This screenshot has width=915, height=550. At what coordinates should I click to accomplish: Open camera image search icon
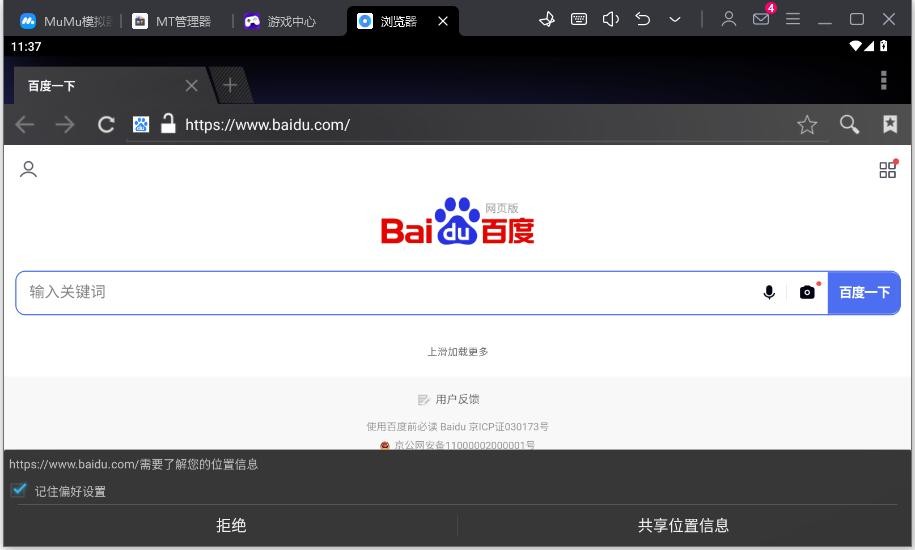pyautogui.click(x=808, y=292)
